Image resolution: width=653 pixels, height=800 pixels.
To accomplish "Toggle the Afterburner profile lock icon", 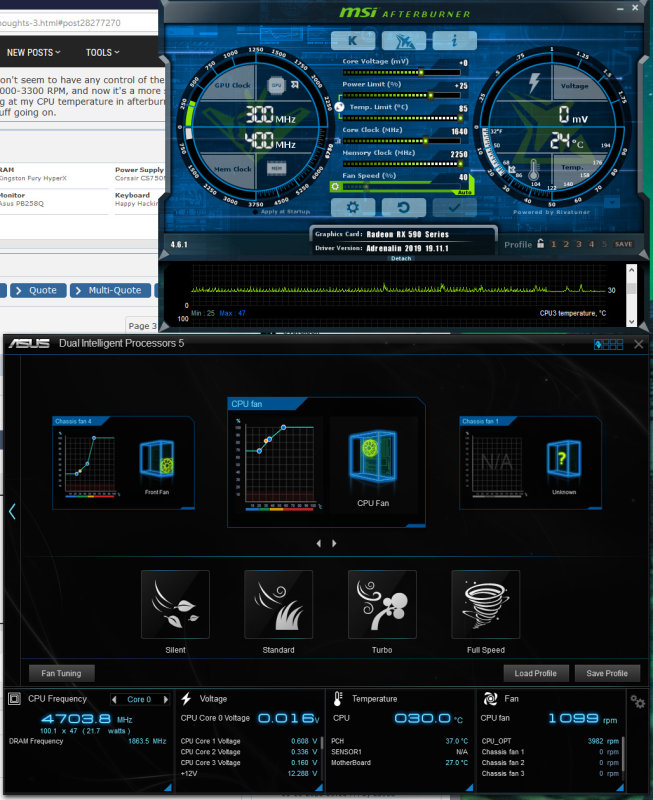I will tap(540, 243).
